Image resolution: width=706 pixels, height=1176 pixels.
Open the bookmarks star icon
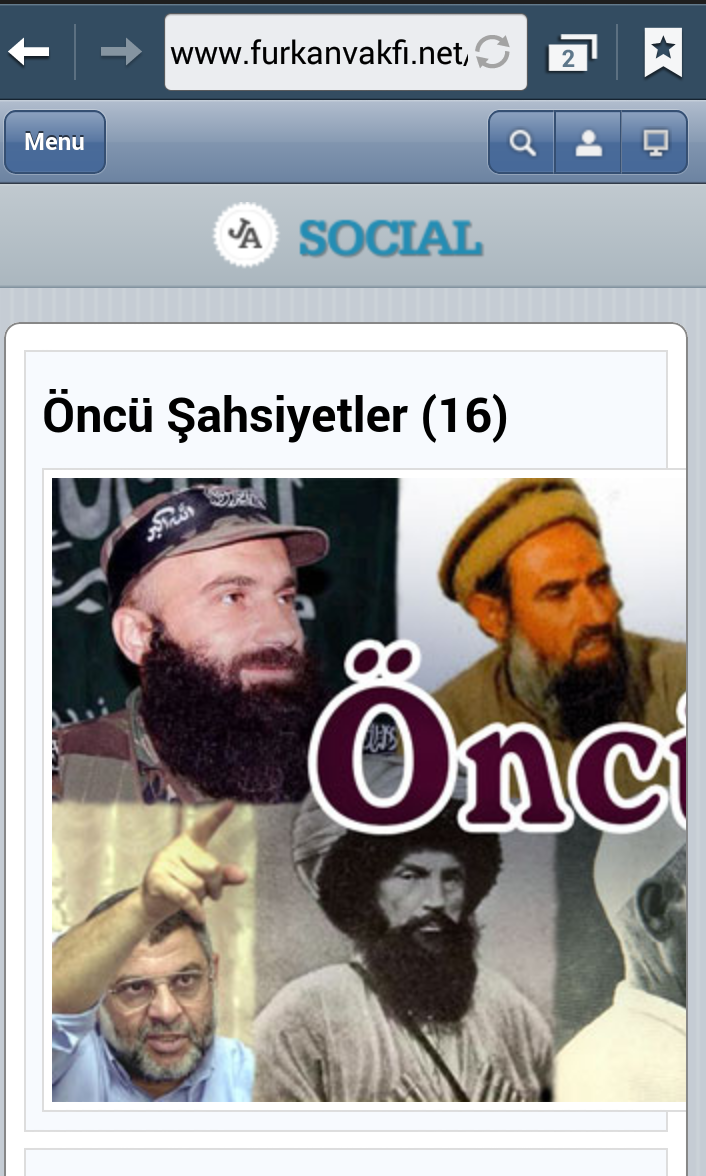click(x=663, y=52)
